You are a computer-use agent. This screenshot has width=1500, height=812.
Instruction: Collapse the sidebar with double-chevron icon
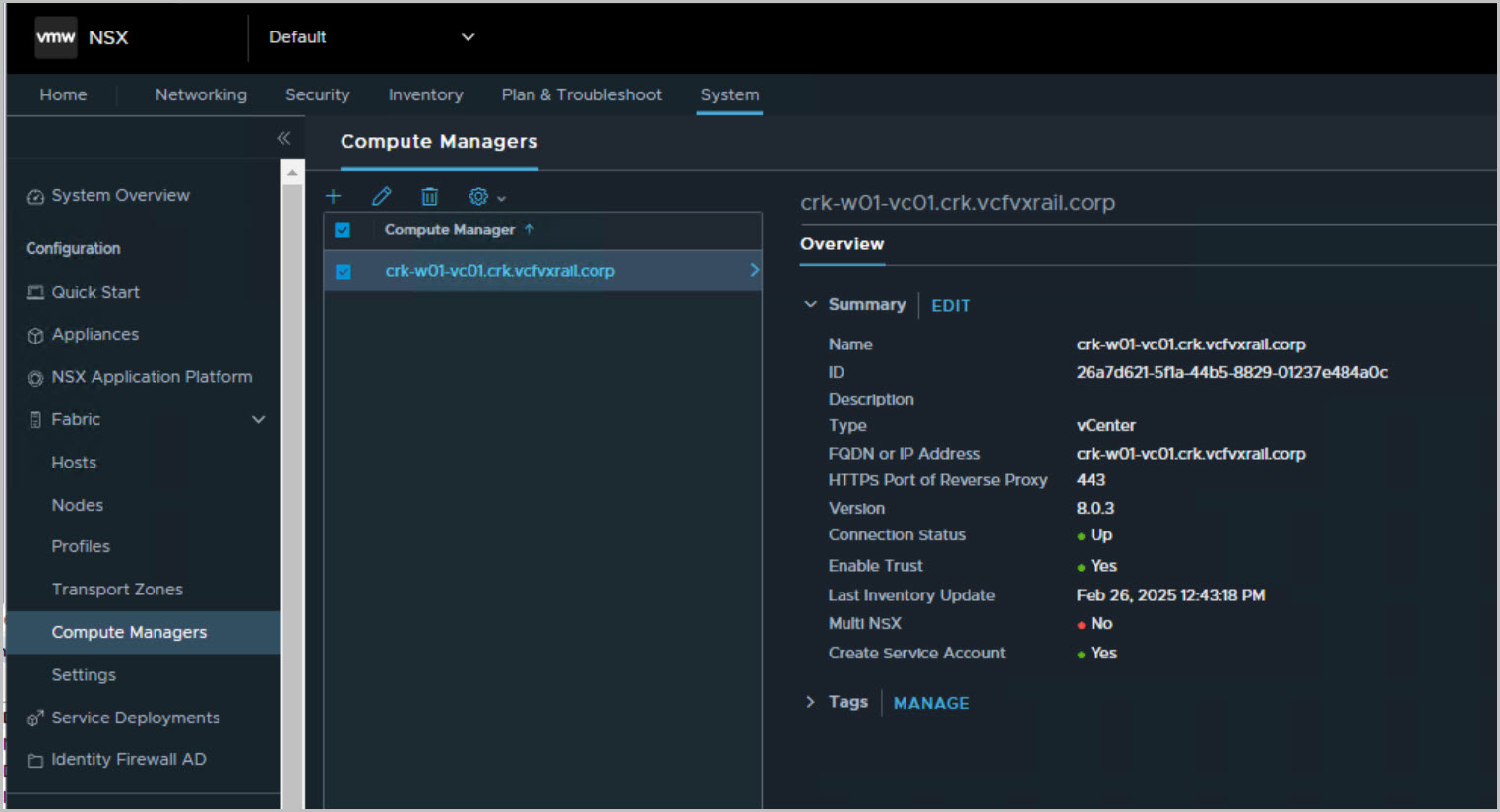[283, 138]
